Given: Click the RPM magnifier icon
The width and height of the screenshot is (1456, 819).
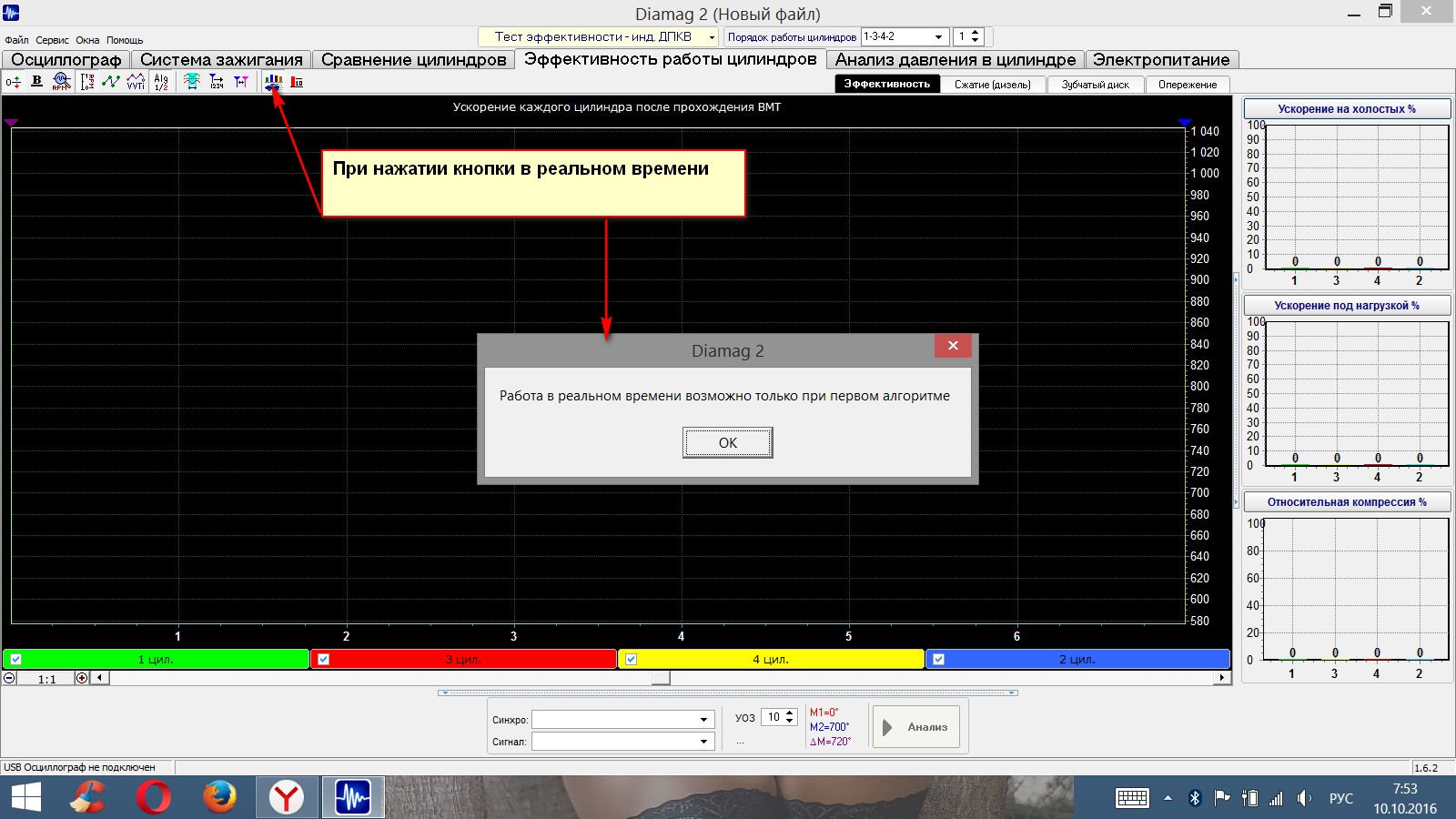Looking at the screenshot, I should tap(61, 82).
